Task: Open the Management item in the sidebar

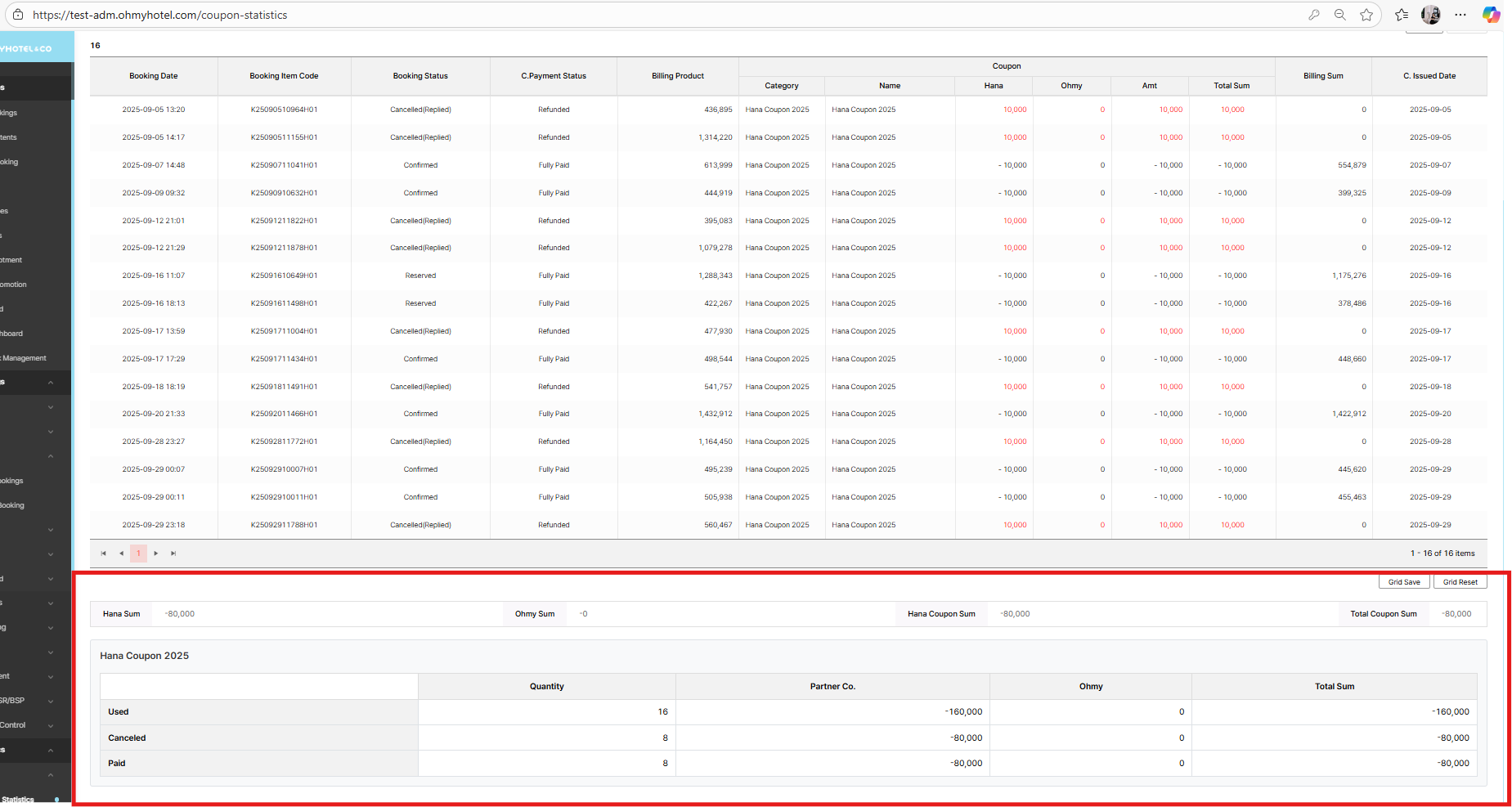Action: point(25,358)
